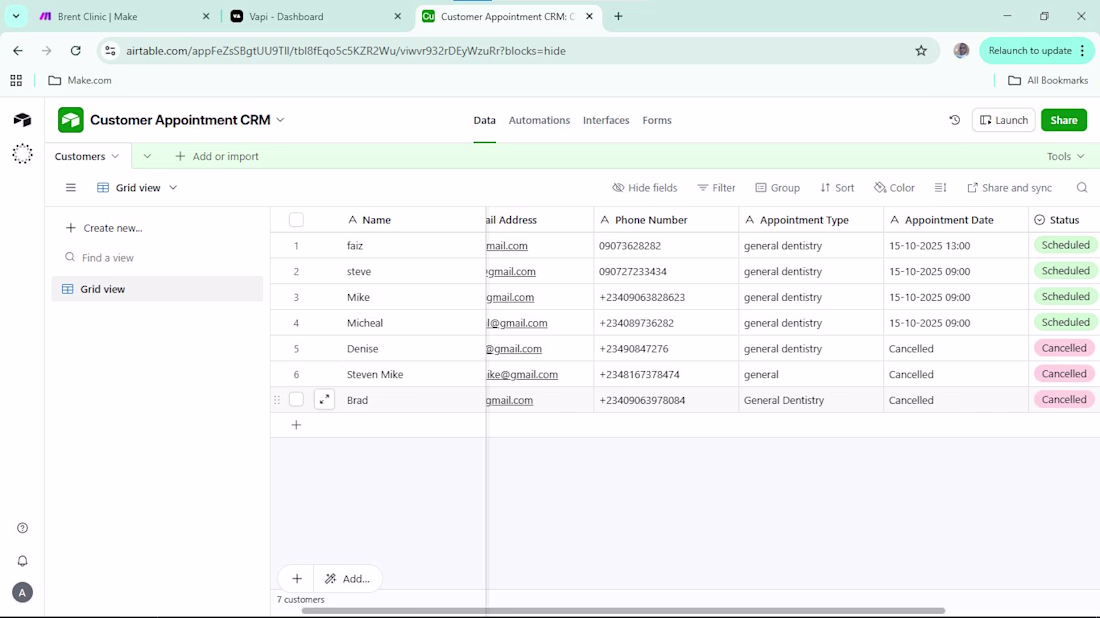Open the Chrome apps grid icon
The image size is (1100, 618).
point(16,81)
